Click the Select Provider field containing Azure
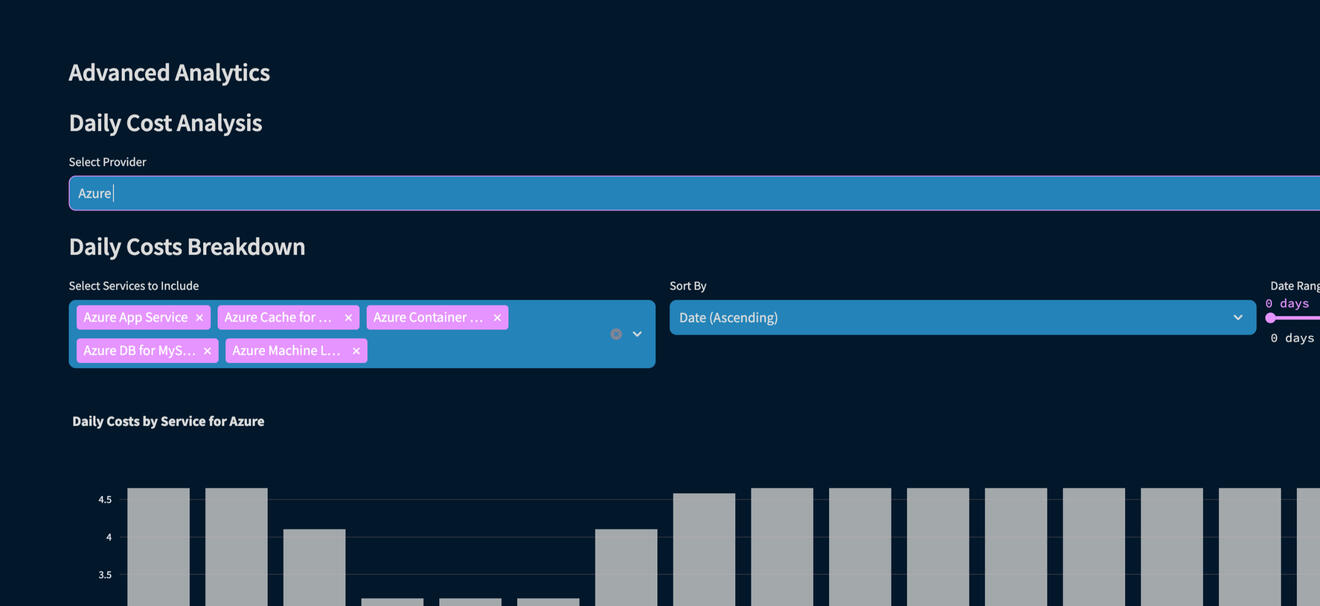1320x606 pixels. (694, 193)
